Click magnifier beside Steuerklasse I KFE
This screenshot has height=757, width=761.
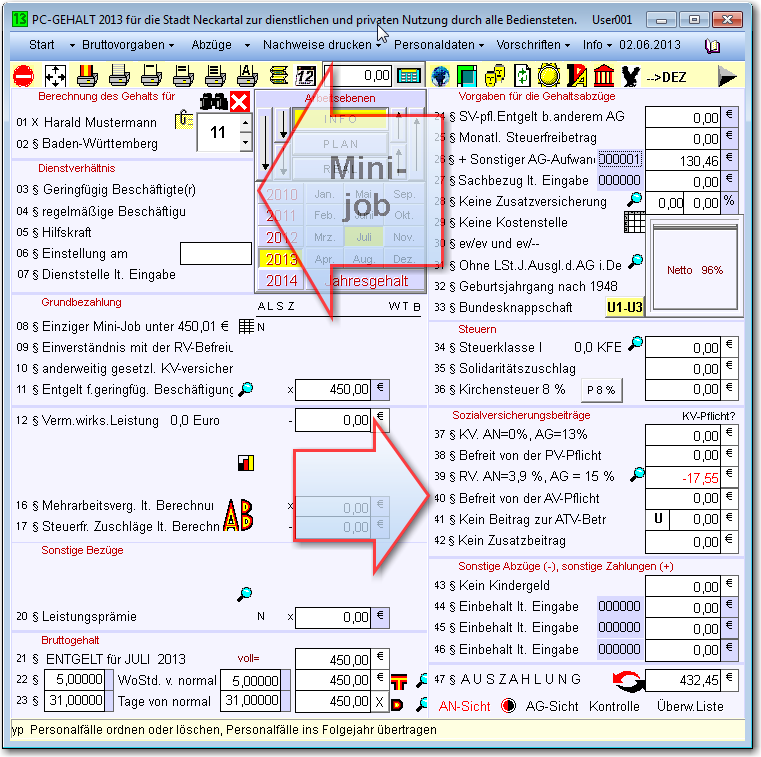(635, 344)
